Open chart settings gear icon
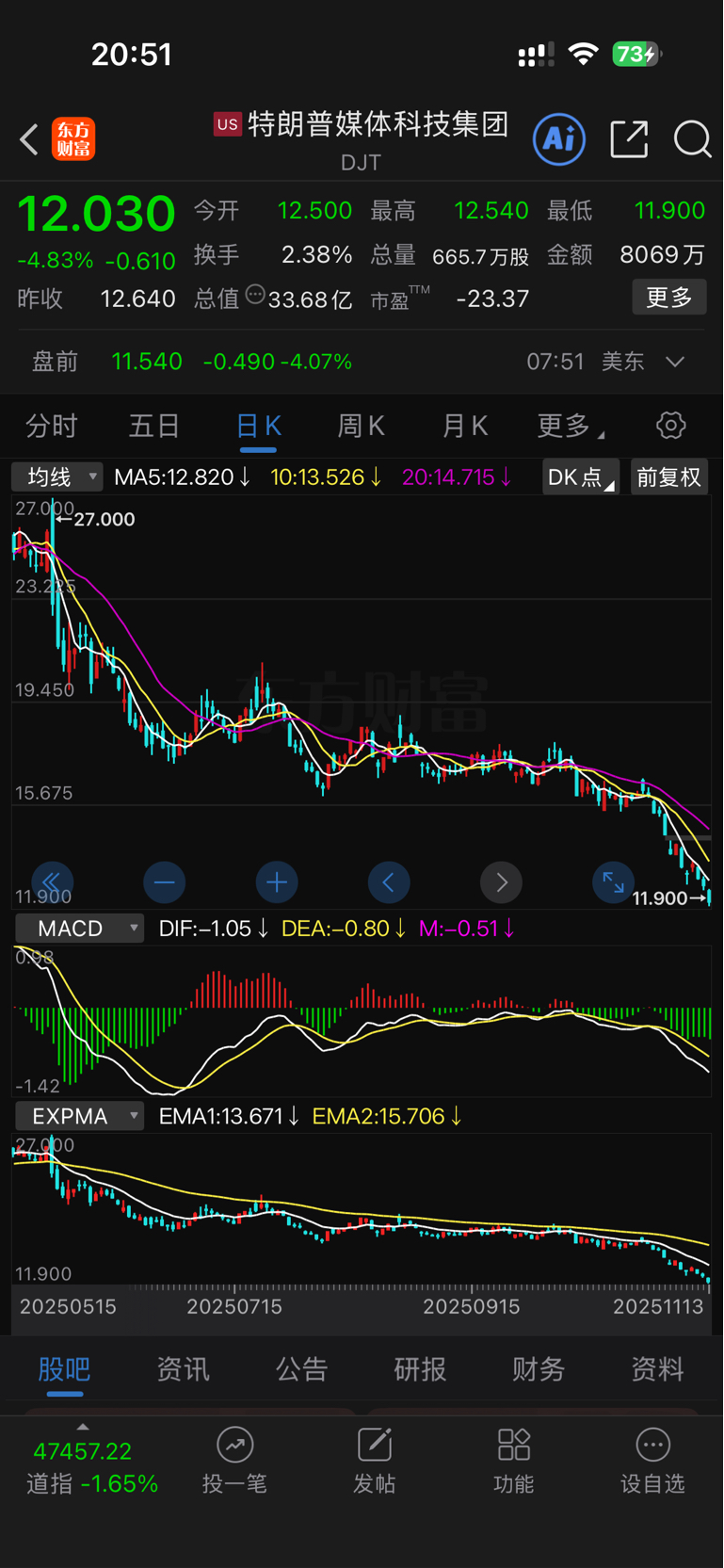The width and height of the screenshot is (724, 1568). 670,426
